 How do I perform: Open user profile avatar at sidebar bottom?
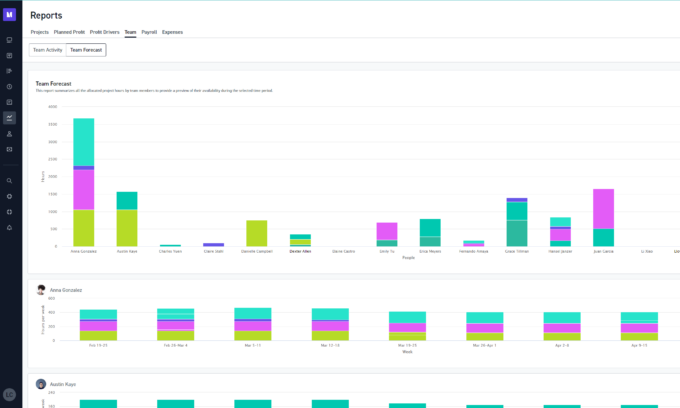tap(9, 395)
